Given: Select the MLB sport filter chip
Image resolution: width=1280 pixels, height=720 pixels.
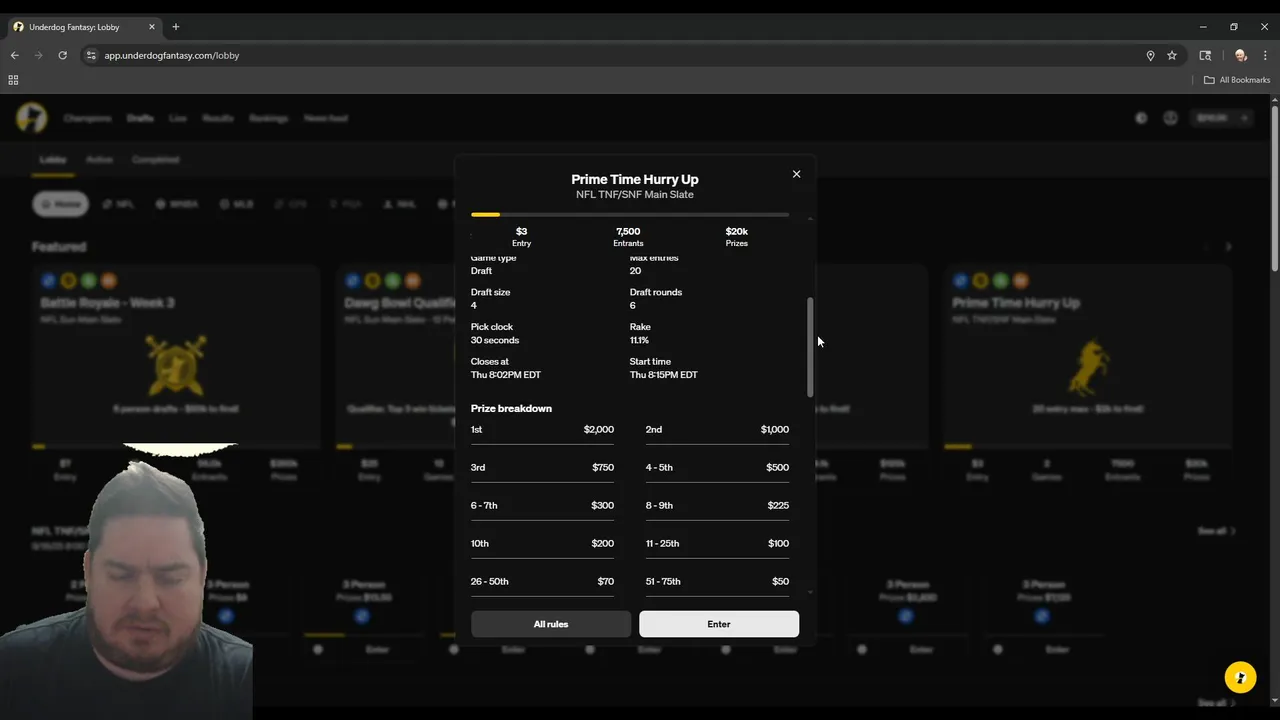Looking at the screenshot, I should point(237,204).
